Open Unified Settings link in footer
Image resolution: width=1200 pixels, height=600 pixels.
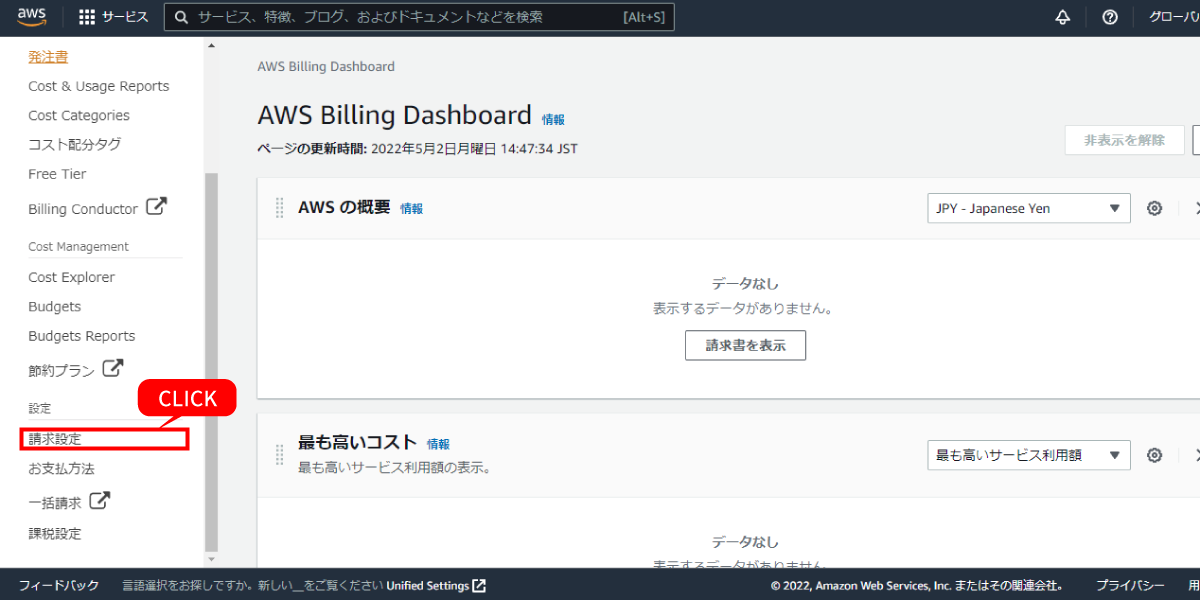point(428,585)
